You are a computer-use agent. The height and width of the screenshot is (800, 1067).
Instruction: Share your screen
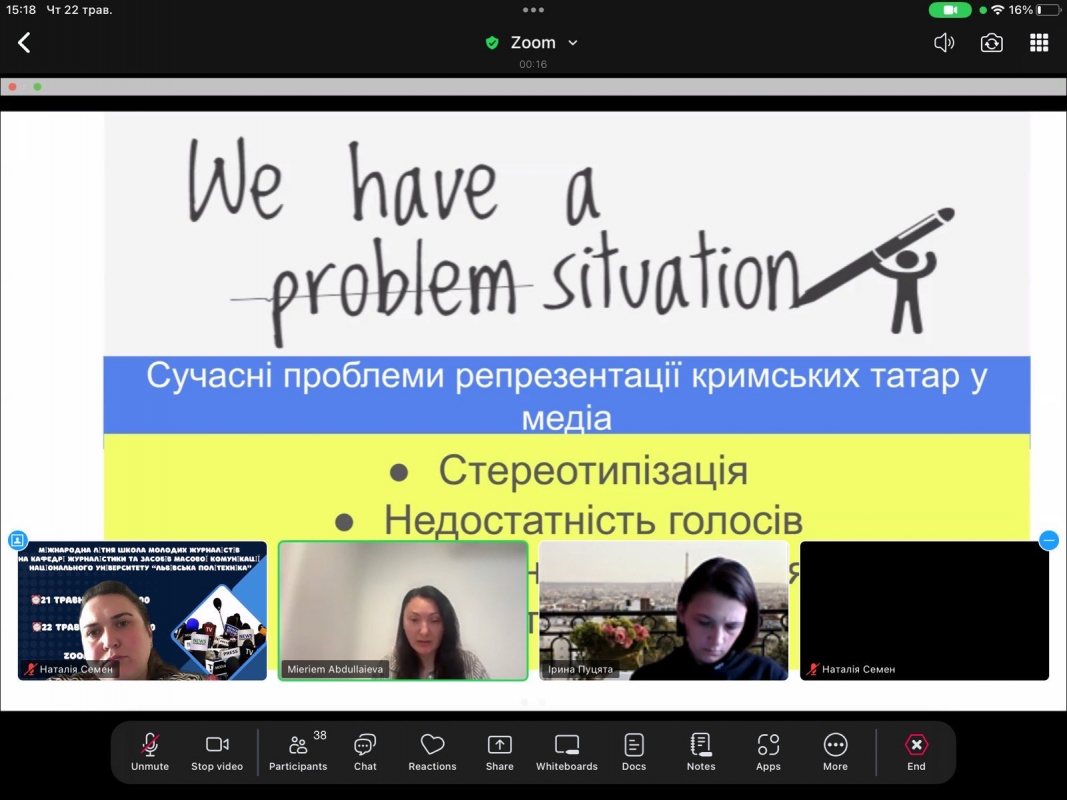pyautogui.click(x=499, y=751)
